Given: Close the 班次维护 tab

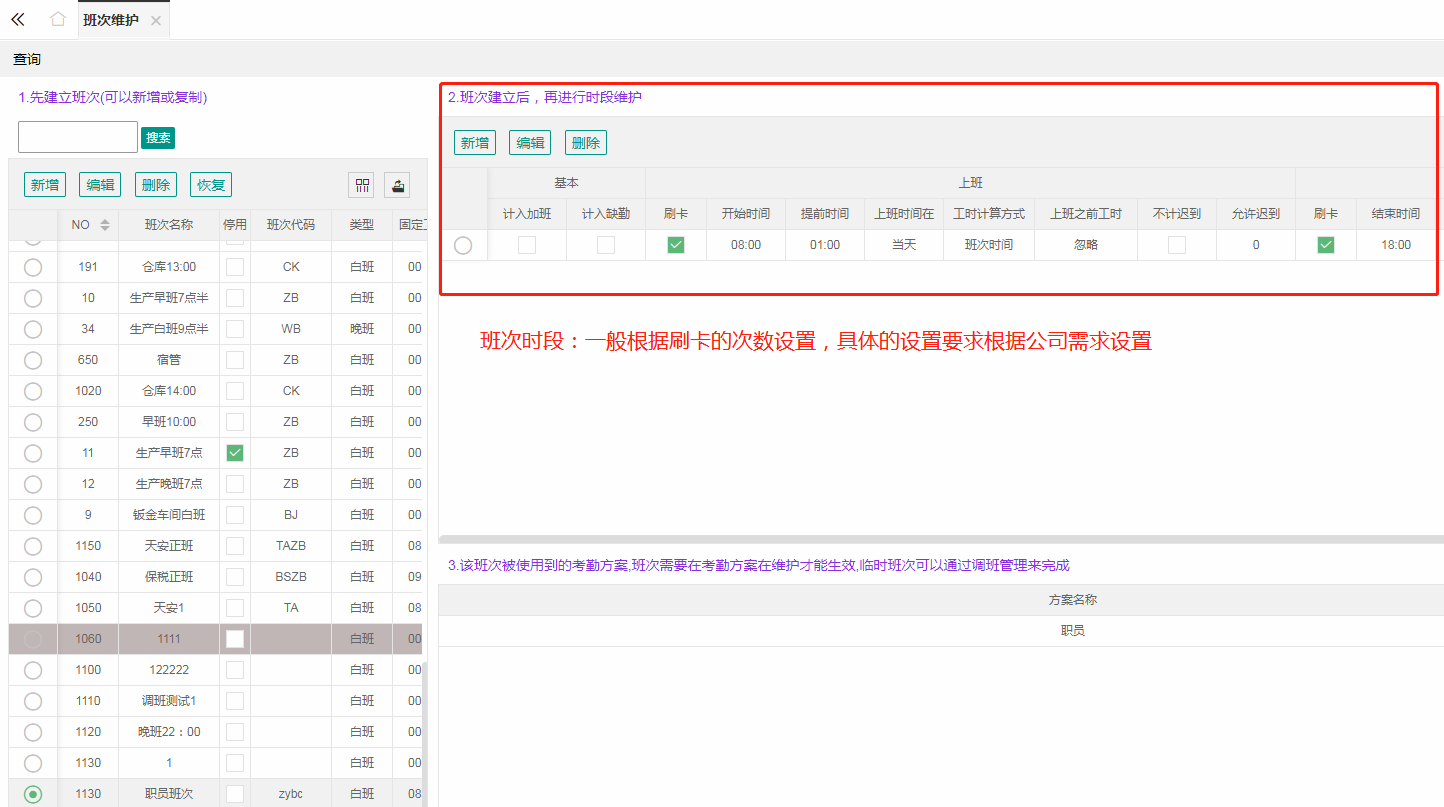Looking at the screenshot, I should click(156, 20).
